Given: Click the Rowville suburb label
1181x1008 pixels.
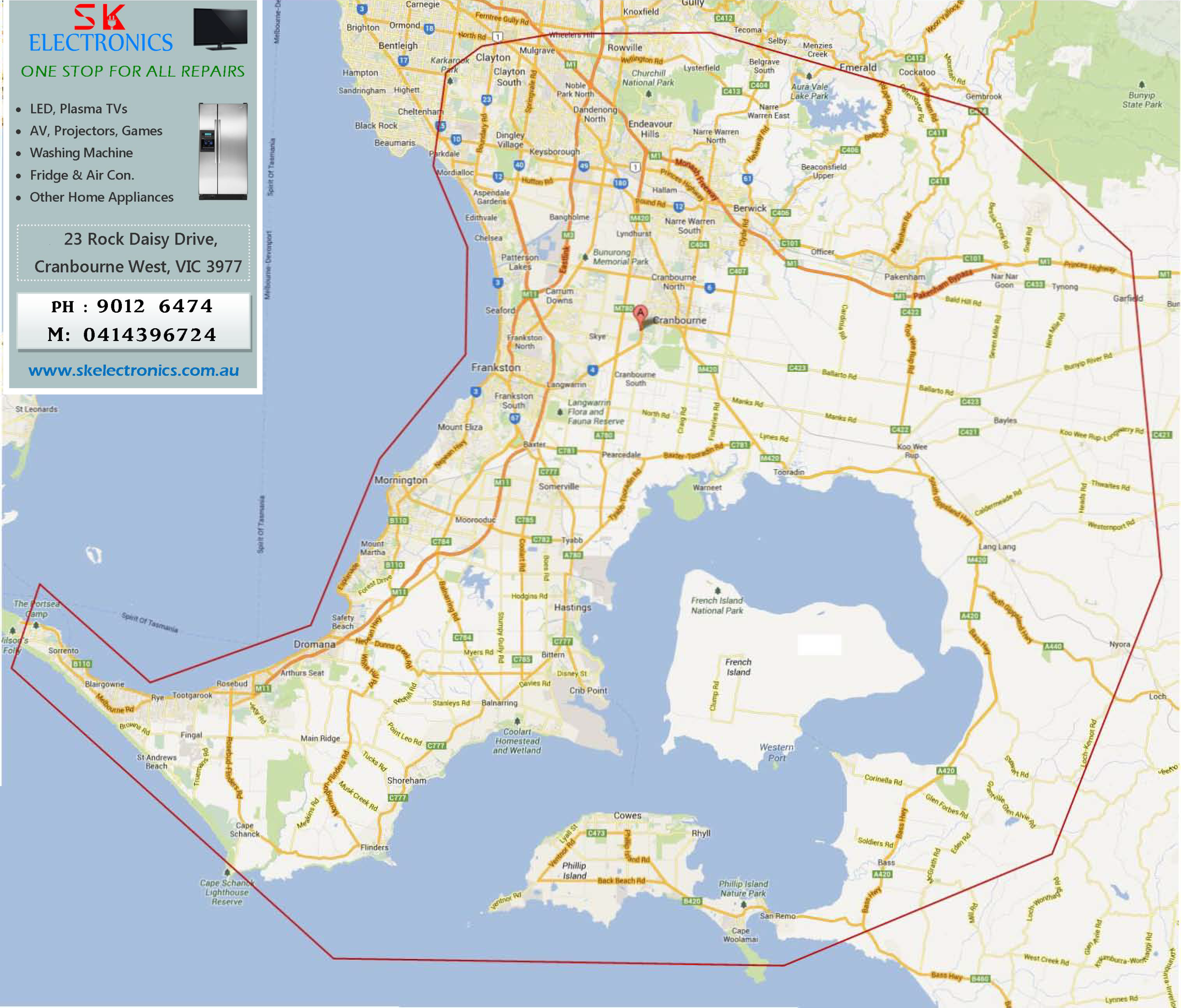Looking at the screenshot, I should (x=625, y=48).
